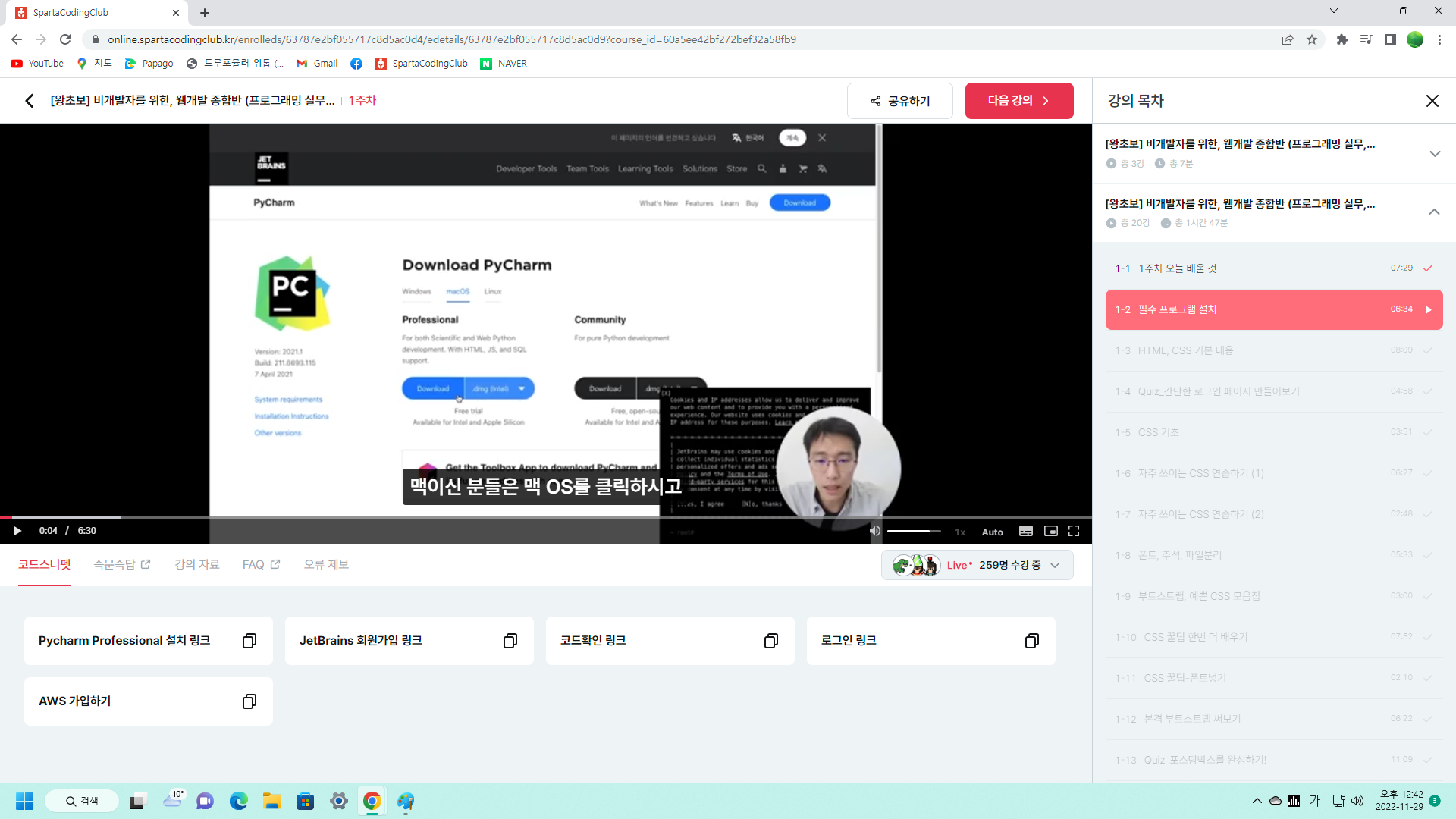Copy the AWS 가입하기 link
This screenshot has width=1456, height=819.
point(249,701)
